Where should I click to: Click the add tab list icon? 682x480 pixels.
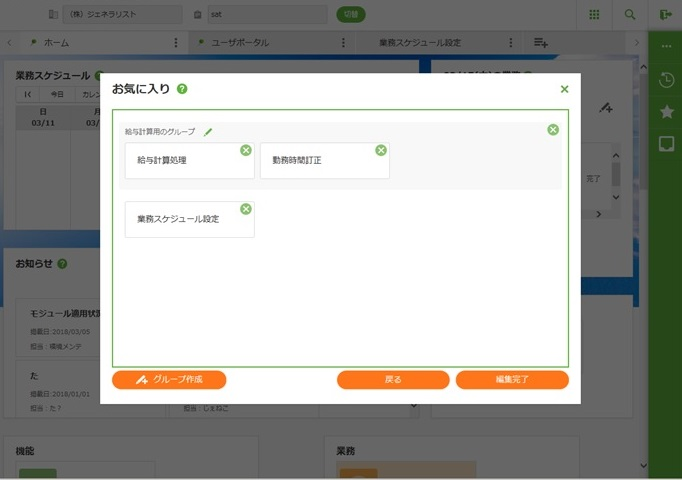[x=541, y=43]
